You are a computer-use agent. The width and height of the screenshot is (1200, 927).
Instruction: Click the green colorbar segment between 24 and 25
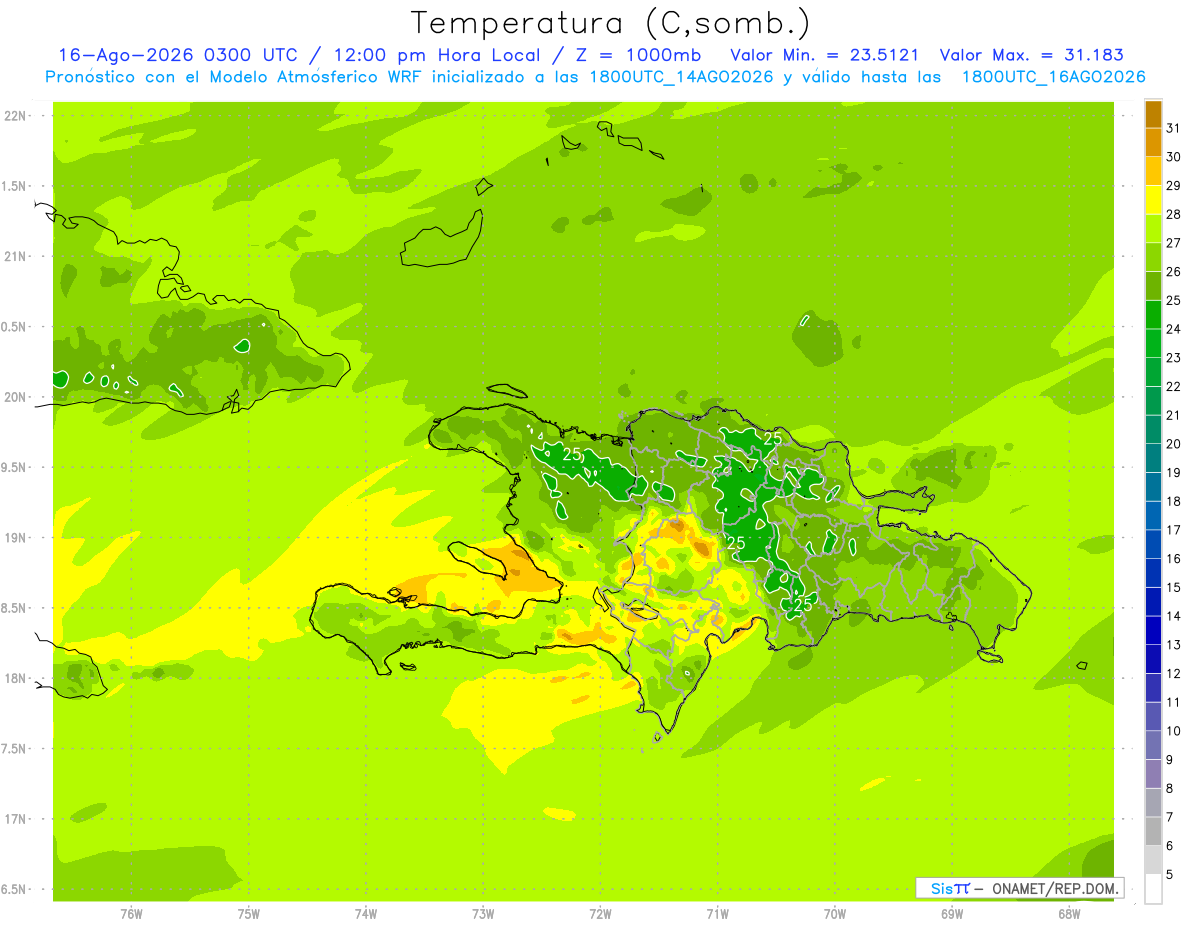[1153, 314]
